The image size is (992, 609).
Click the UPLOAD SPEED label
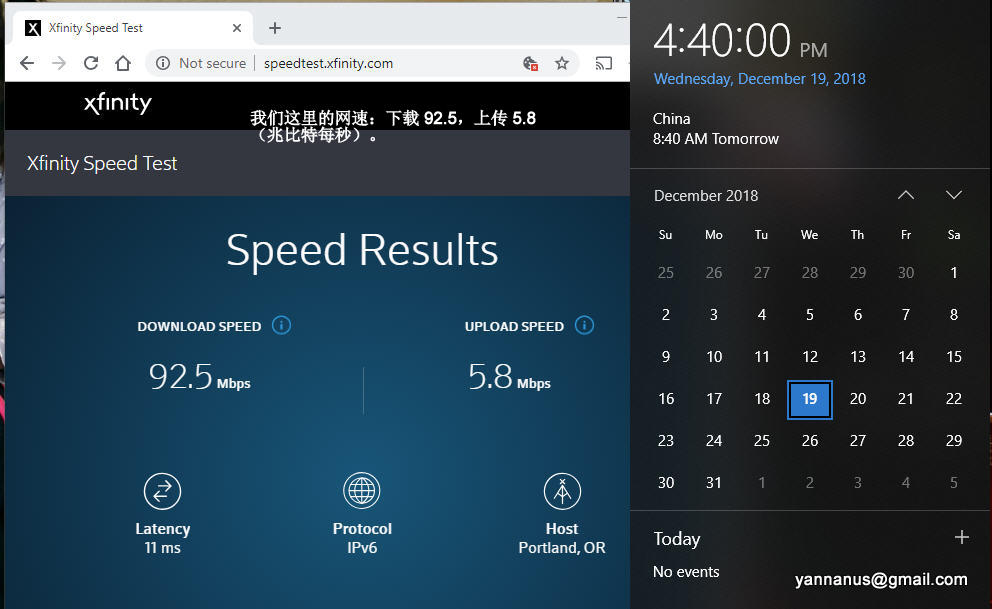[514, 326]
